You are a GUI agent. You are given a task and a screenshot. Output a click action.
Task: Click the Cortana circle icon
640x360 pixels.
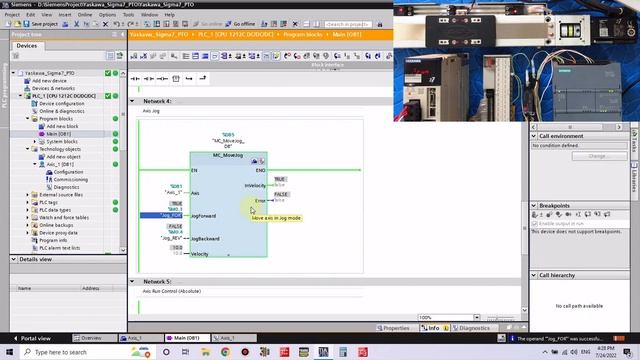(166, 352)
